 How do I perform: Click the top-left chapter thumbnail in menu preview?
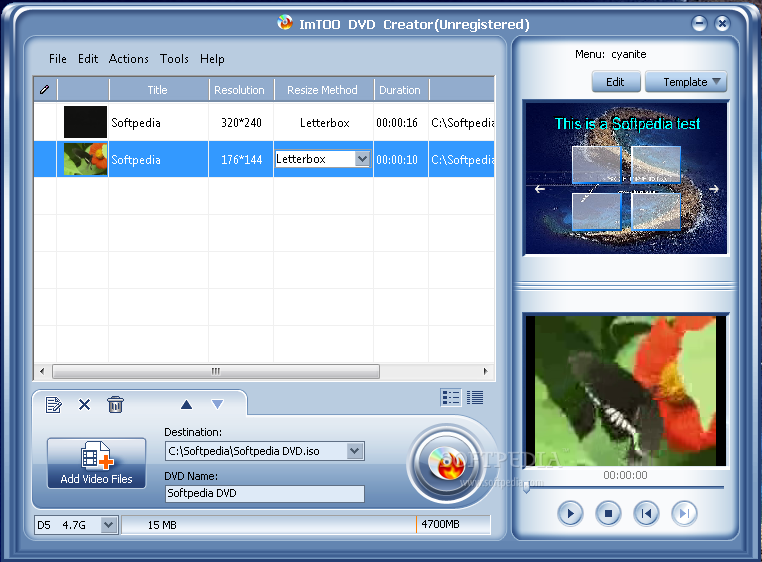(x=596, y=164)
